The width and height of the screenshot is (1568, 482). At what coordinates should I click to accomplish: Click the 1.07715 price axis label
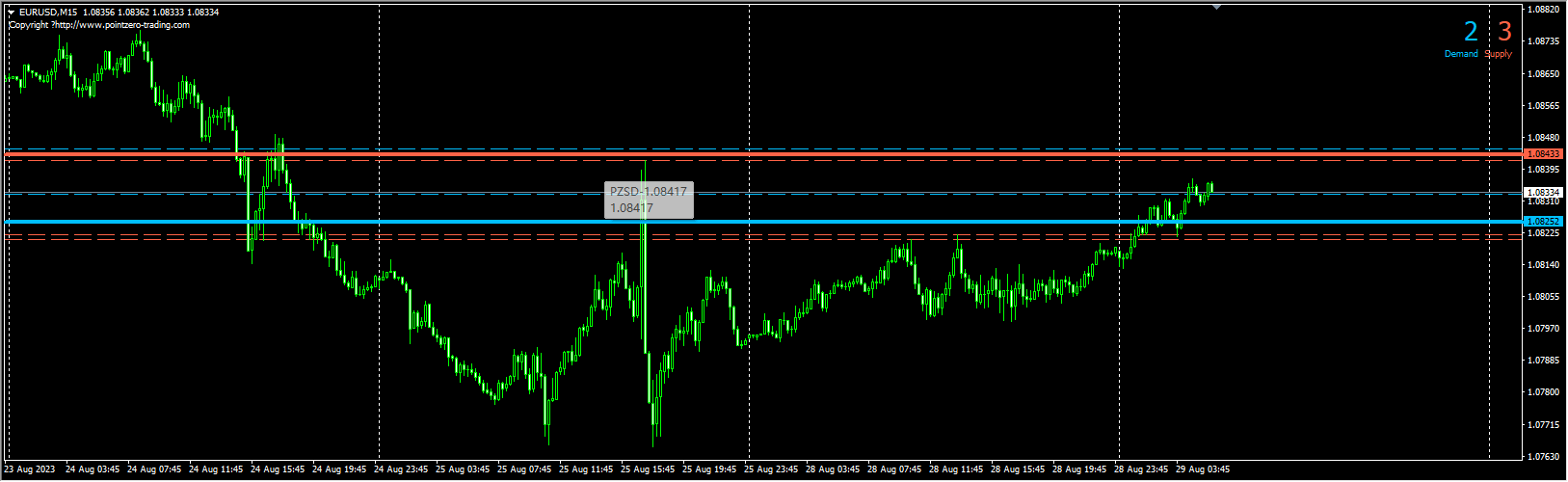click(1545, 425)
